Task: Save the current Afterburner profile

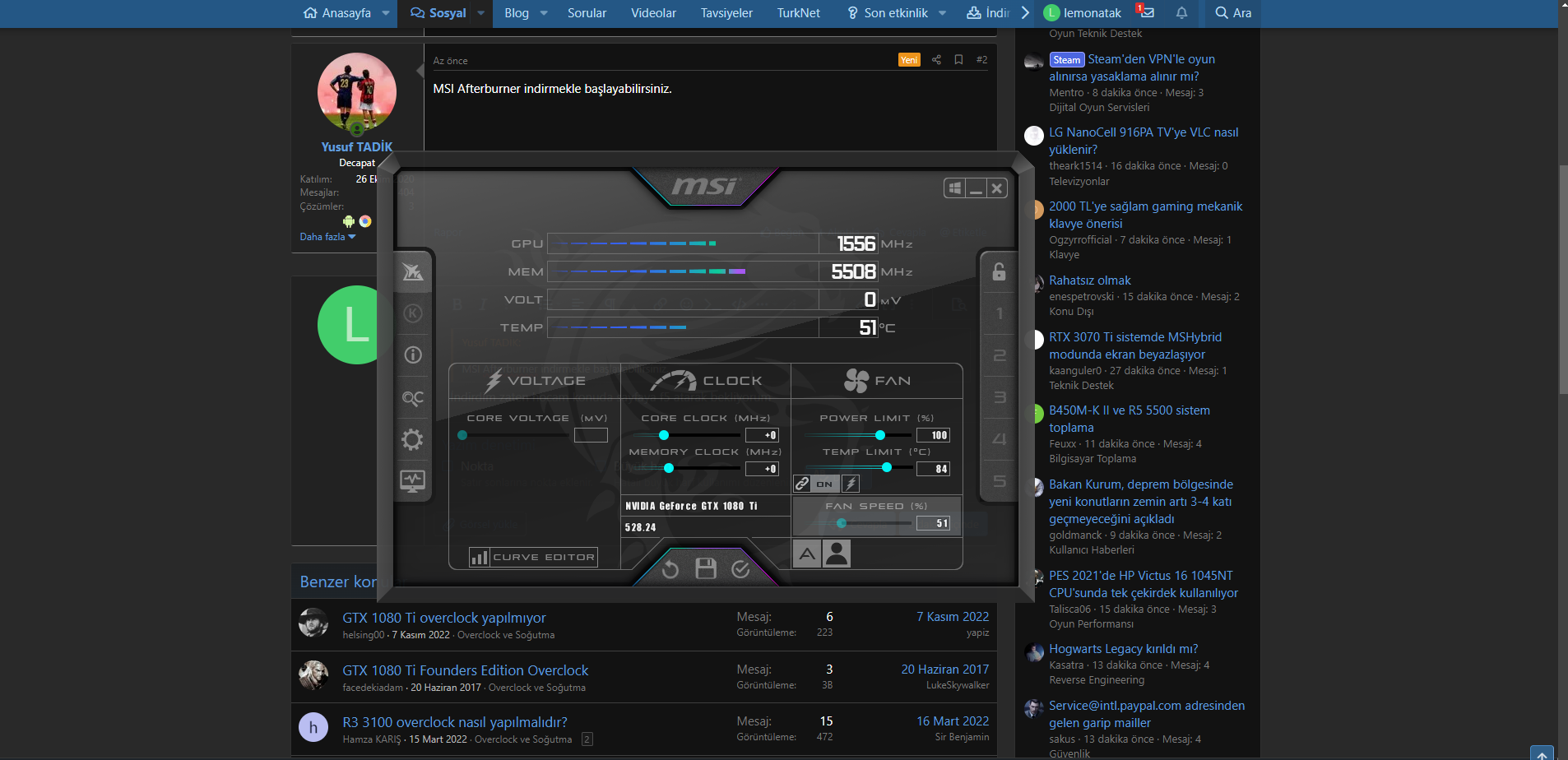Action: click(706, 568)
